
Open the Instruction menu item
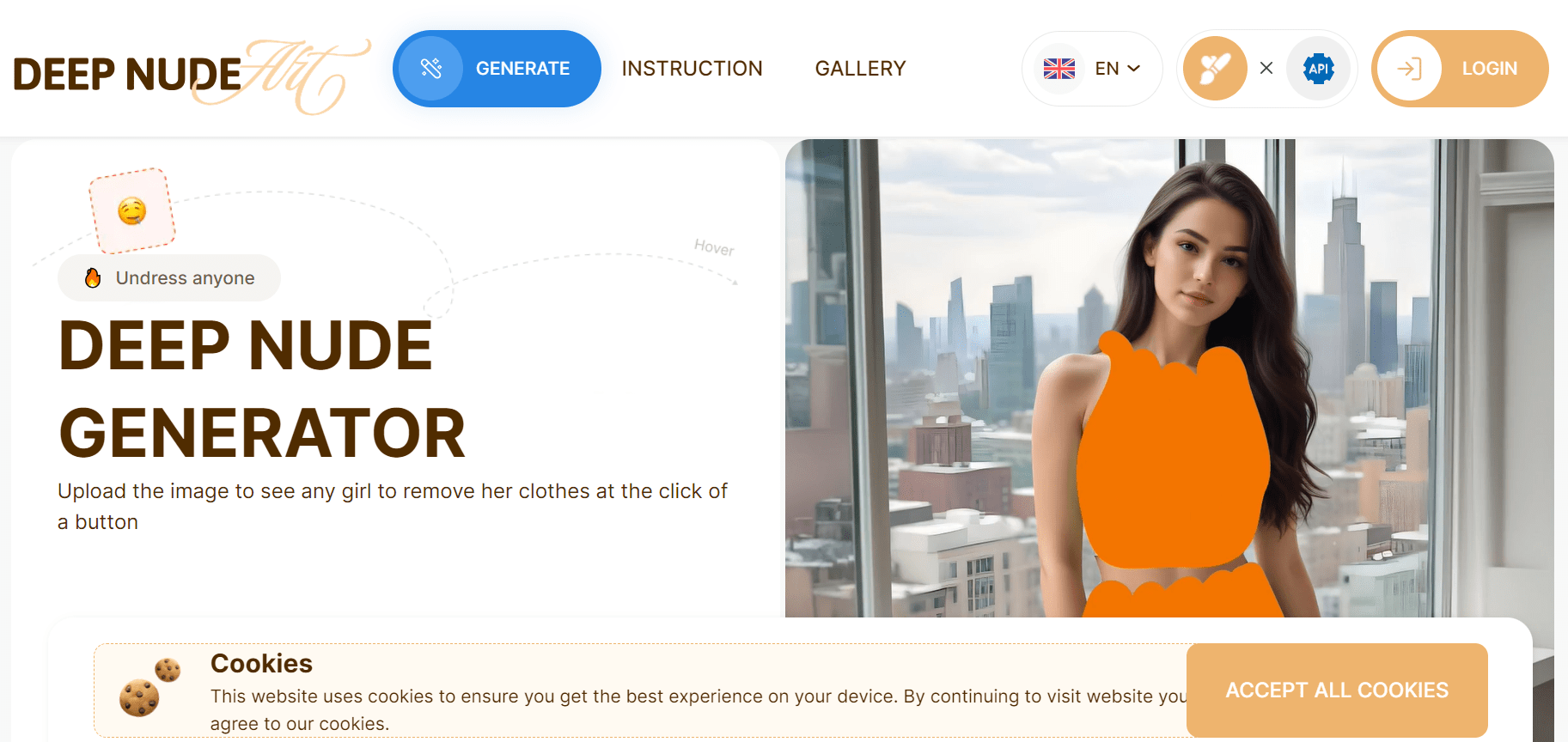click(692, 69)
